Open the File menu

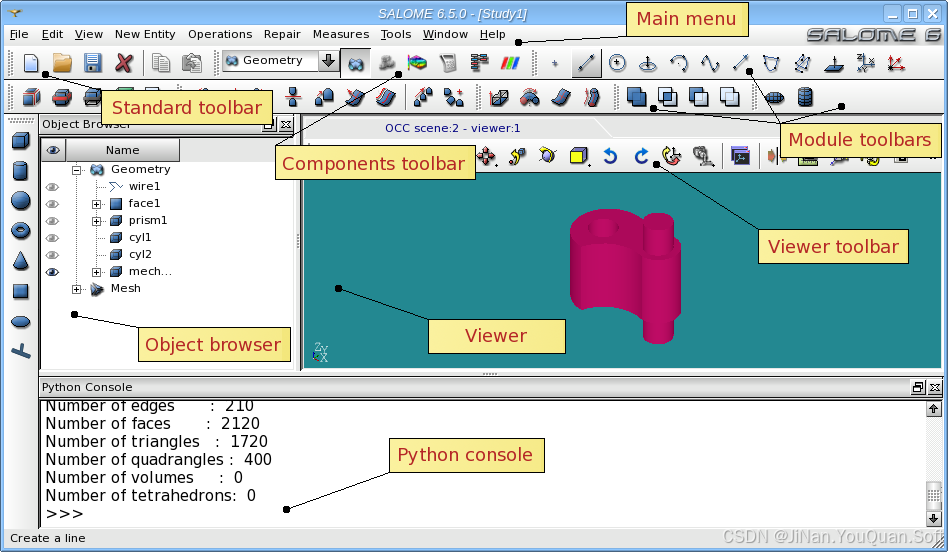point(19,34)
